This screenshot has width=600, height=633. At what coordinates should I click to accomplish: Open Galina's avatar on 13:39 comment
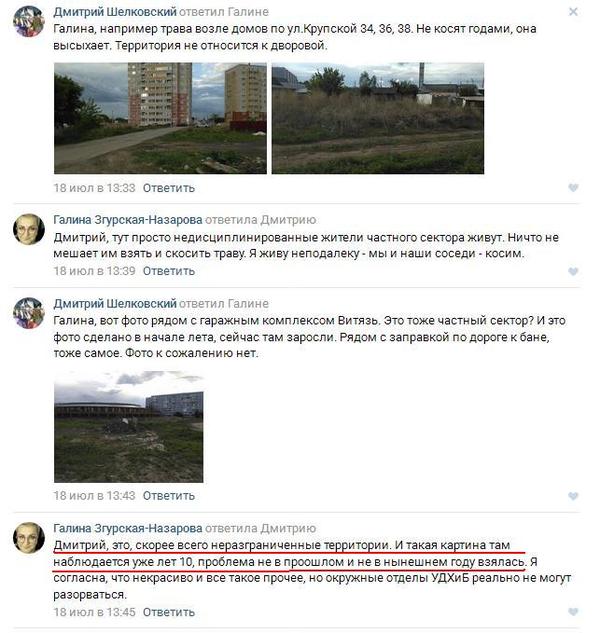point(29,229)
